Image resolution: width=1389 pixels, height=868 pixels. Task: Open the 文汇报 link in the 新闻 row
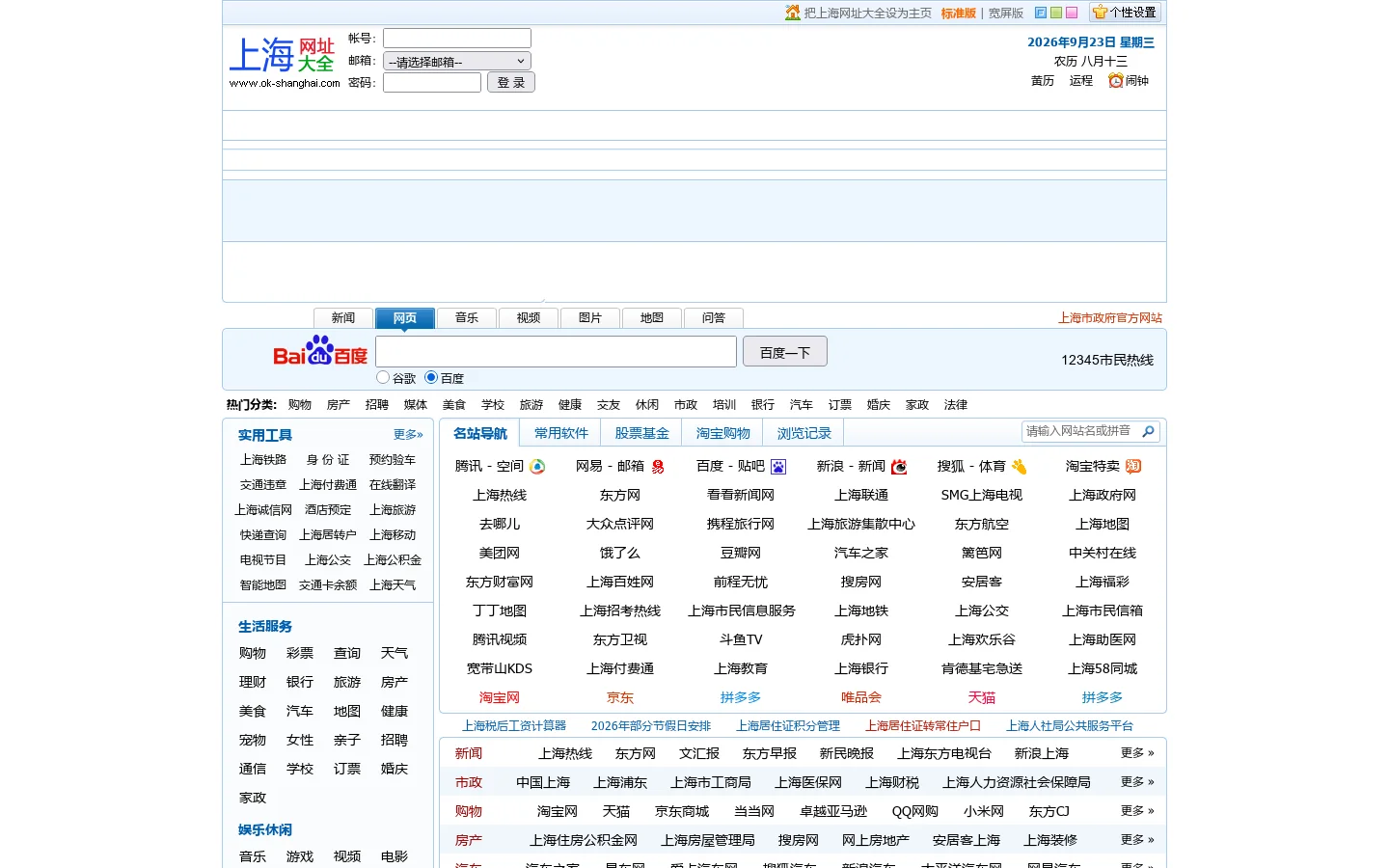[x=699, y=754]
